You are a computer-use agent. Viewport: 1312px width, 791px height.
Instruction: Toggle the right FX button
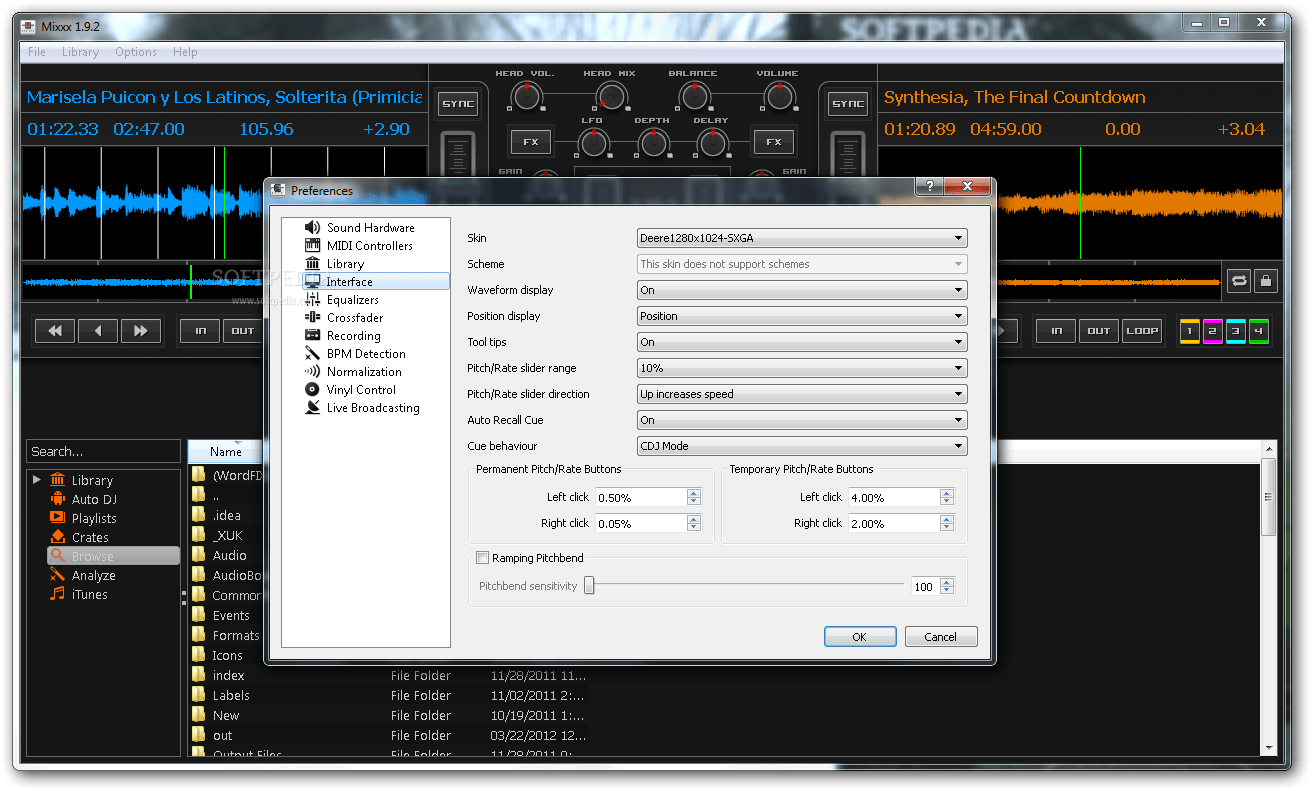coord(773,142)
